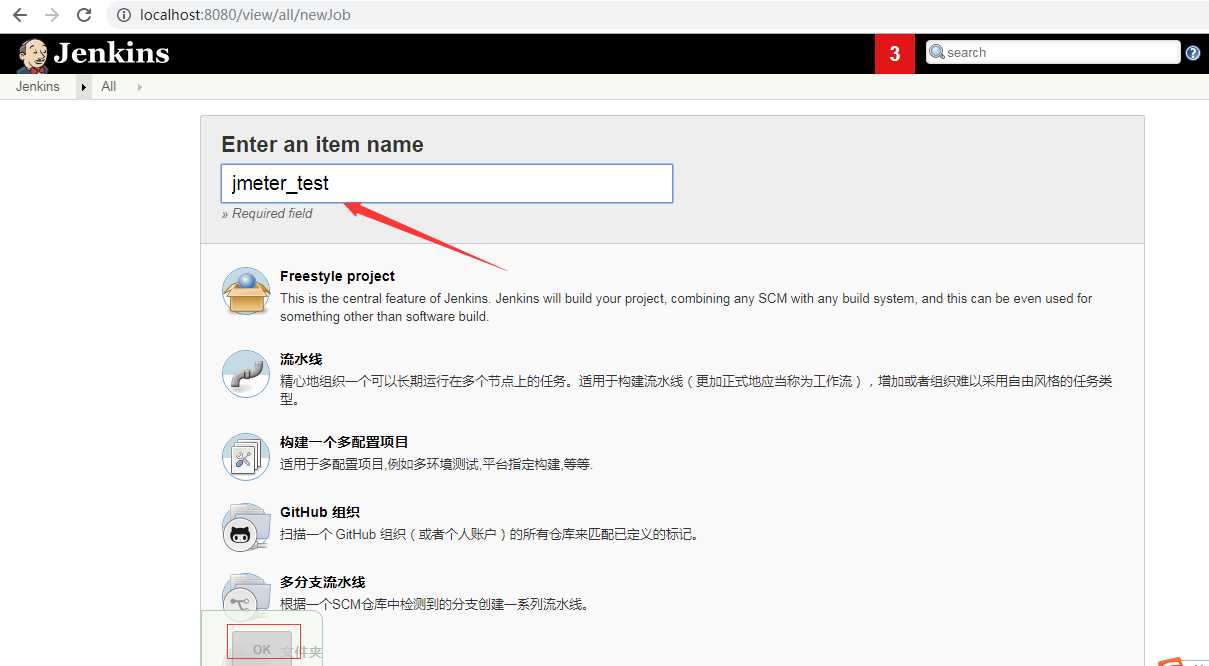
Task: Select the 多分支流水线 branch icon
Action: (x=246, y=596)
